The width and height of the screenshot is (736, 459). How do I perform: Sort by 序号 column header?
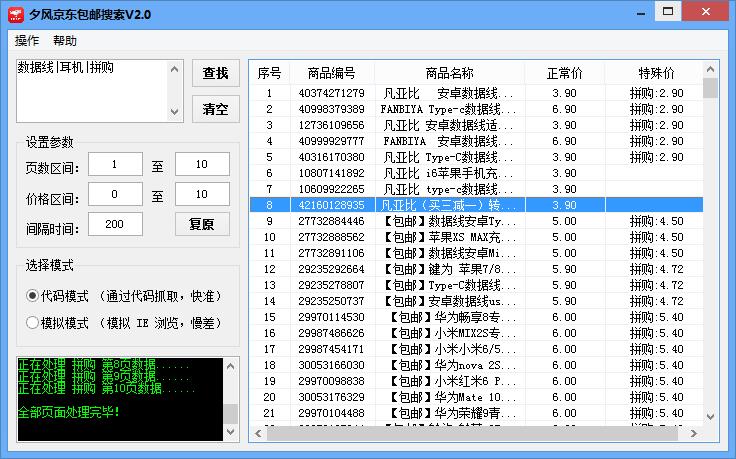point(269,73)
